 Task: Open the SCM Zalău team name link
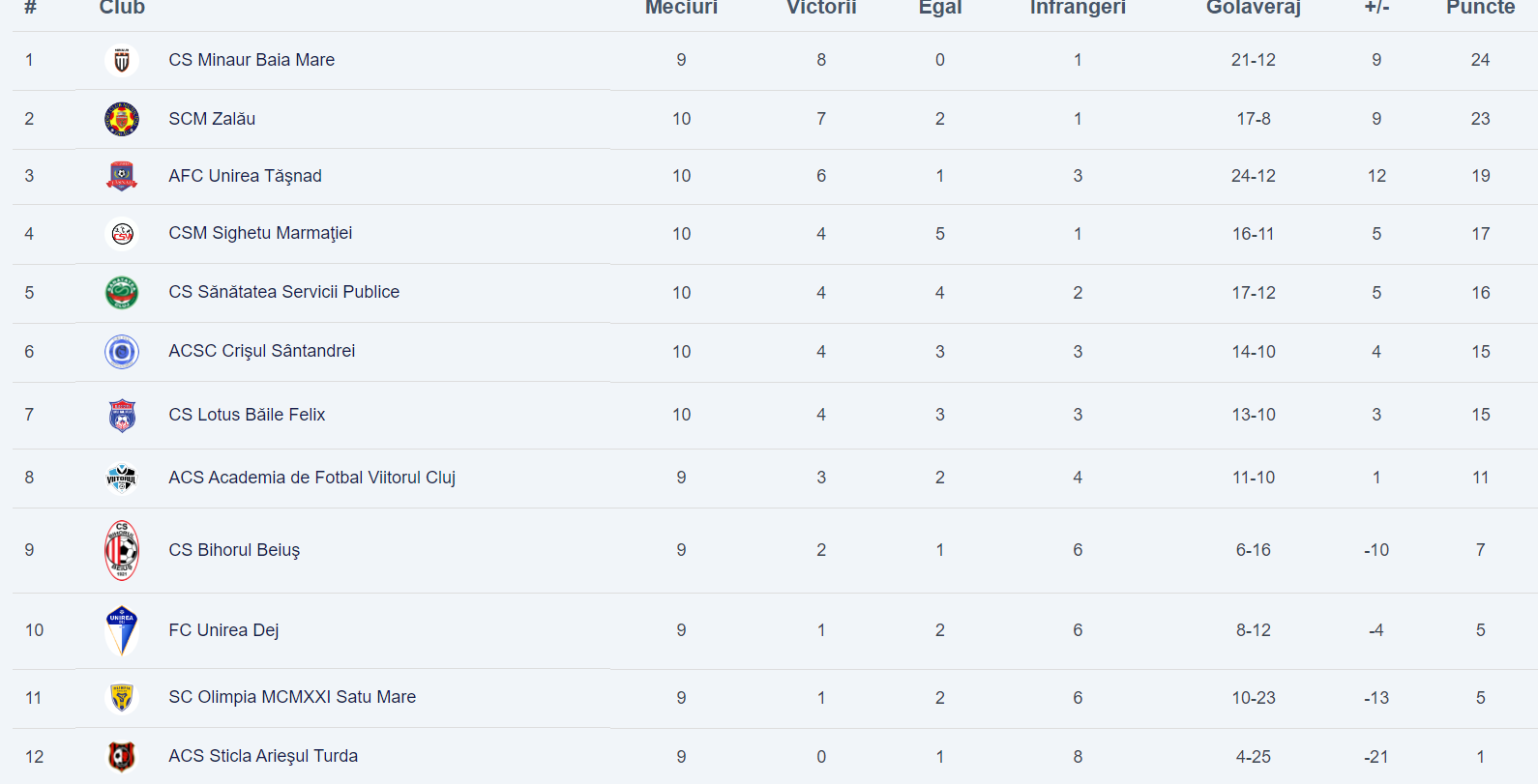click(212, 119)
